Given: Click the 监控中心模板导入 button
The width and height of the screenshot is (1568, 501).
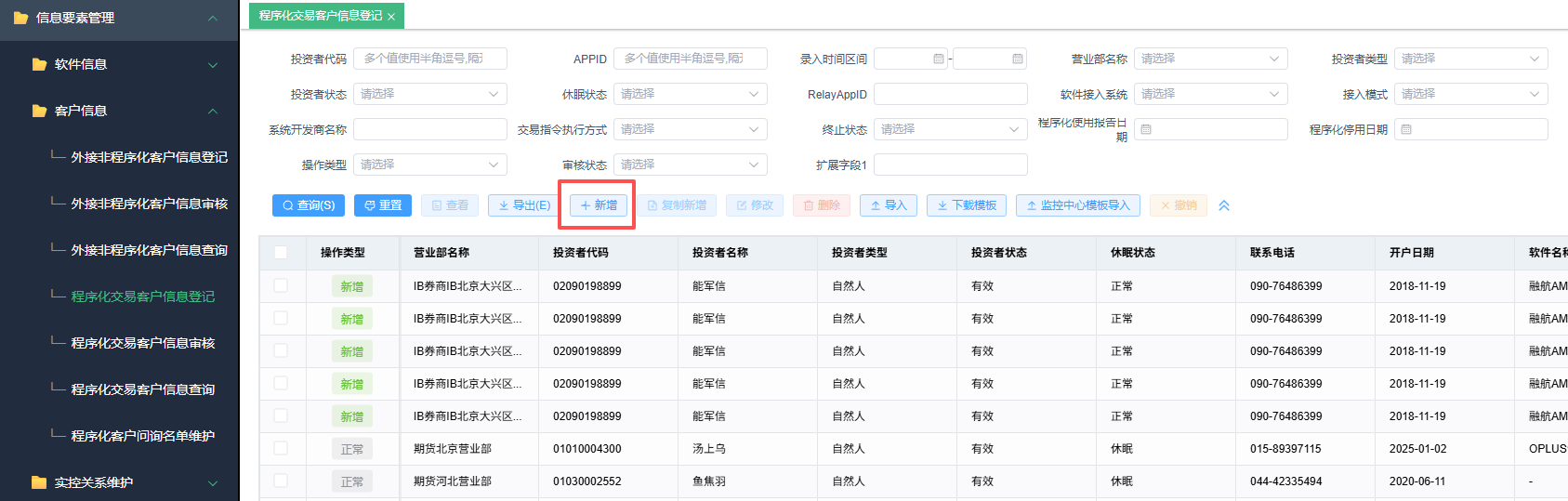Looking at the screenshot, I should tap(1078, 205).
